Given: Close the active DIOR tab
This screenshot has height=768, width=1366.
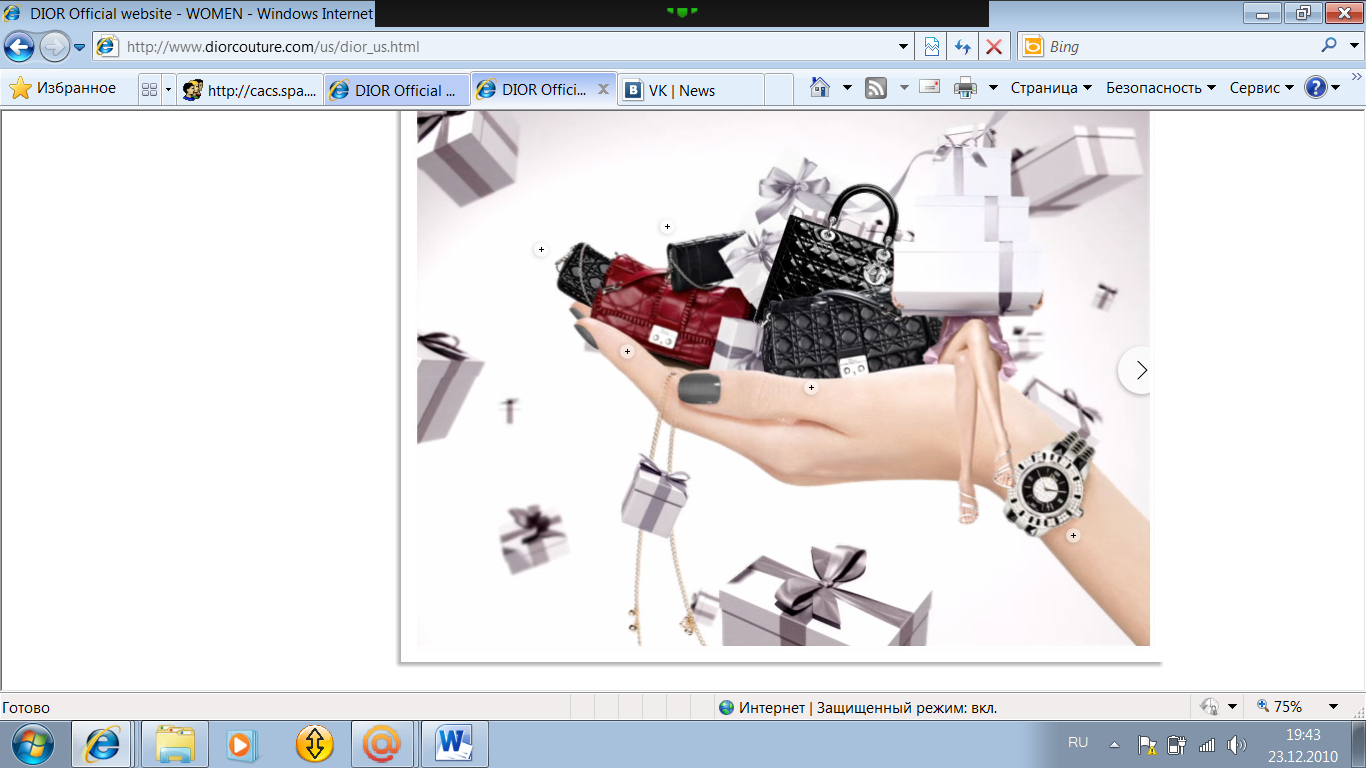Looking at the screenshot, I should point(603,89).
